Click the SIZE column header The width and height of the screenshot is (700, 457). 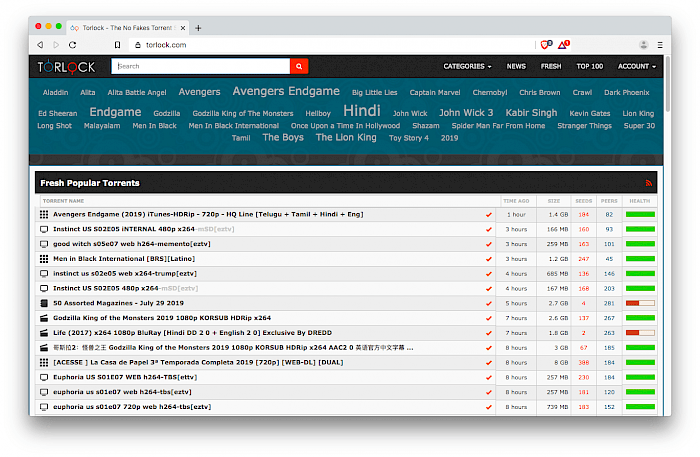click(x=554, y=201)
